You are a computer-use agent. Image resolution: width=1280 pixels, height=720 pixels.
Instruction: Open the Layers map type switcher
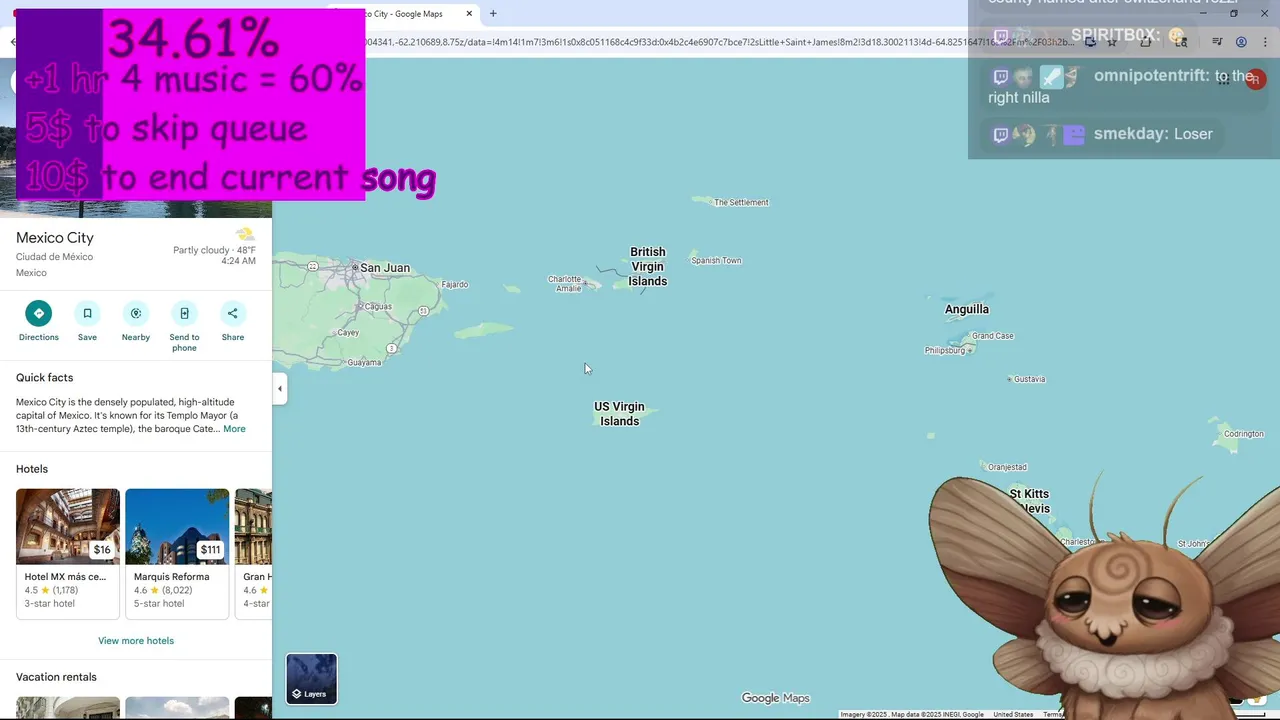pyautogui.click(x=311, y=679)
